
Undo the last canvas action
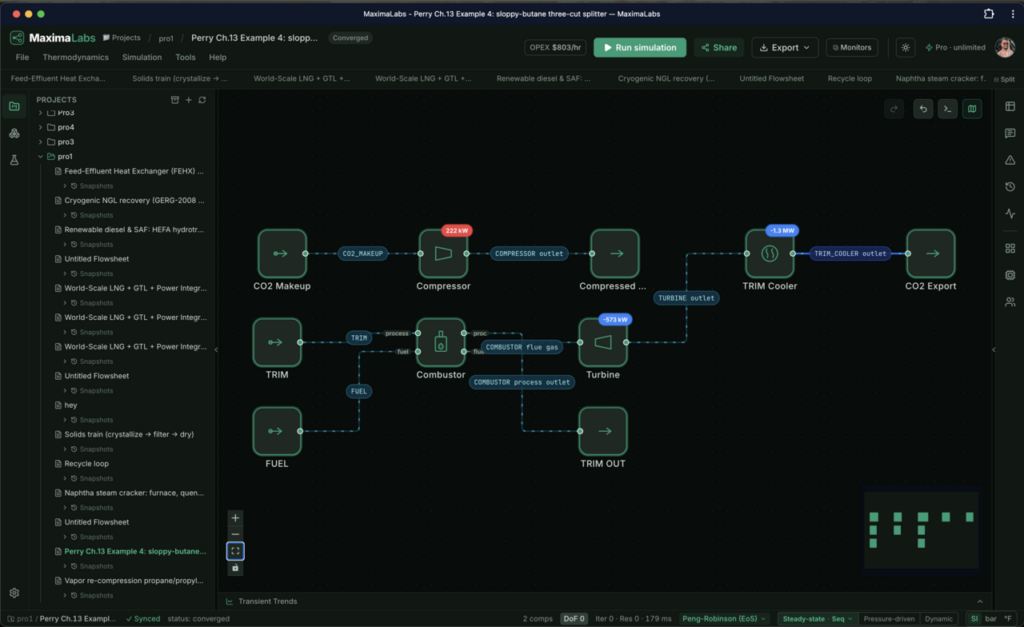[x=923, y=109]
